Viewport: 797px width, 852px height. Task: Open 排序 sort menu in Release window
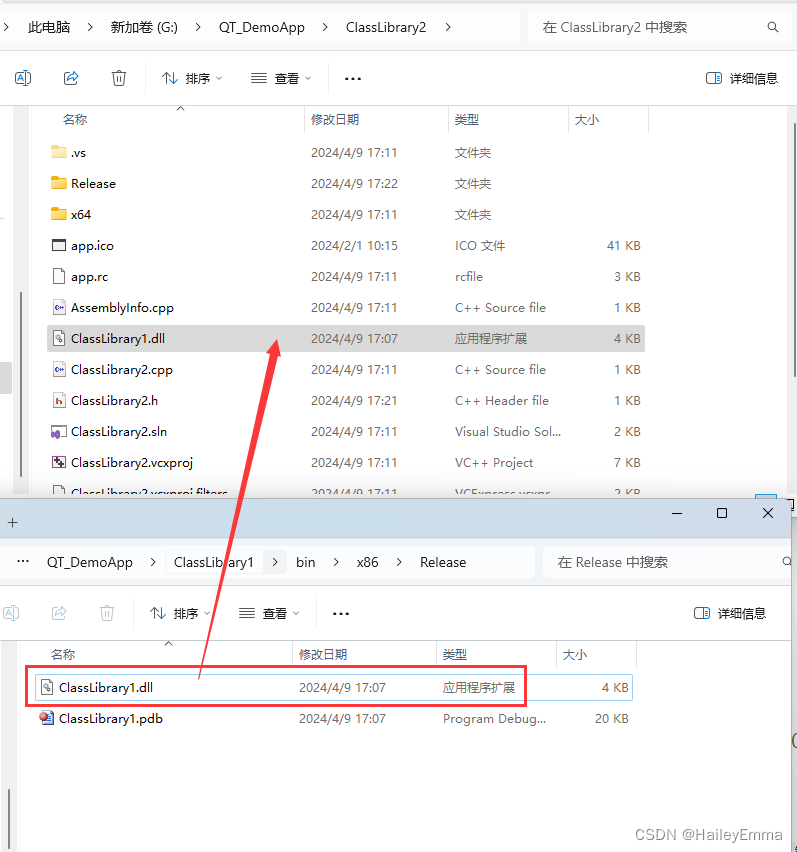(x=180, y=613)
